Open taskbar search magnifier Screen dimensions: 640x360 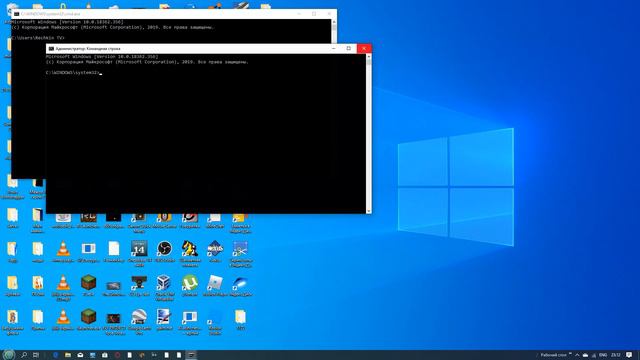pos(24,355)
